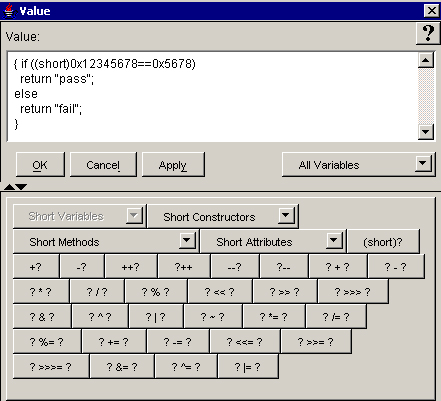
Task: Insert the ? |= ? OR assignment operator
Action: click(248, 367)
